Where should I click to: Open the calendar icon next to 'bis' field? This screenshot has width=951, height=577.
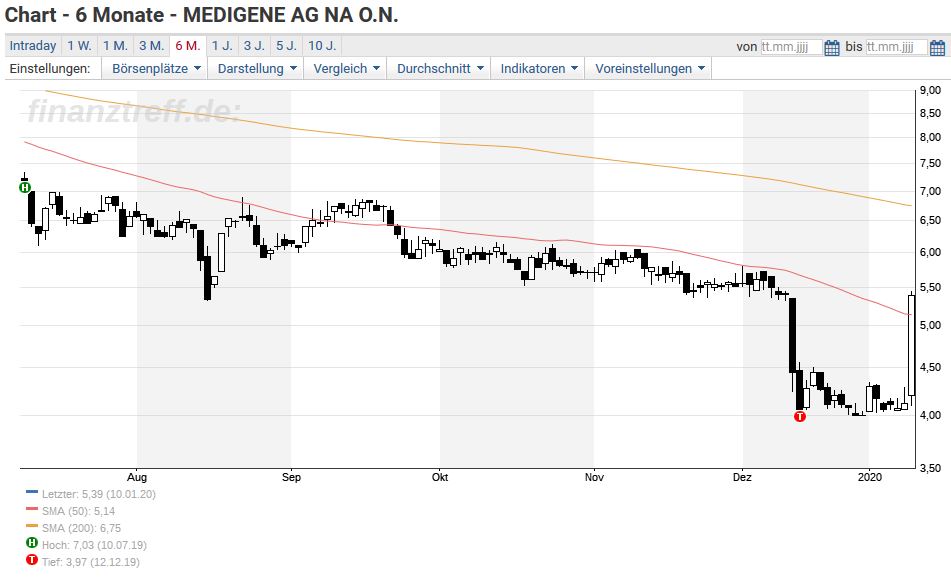click(x=937, y=47)
